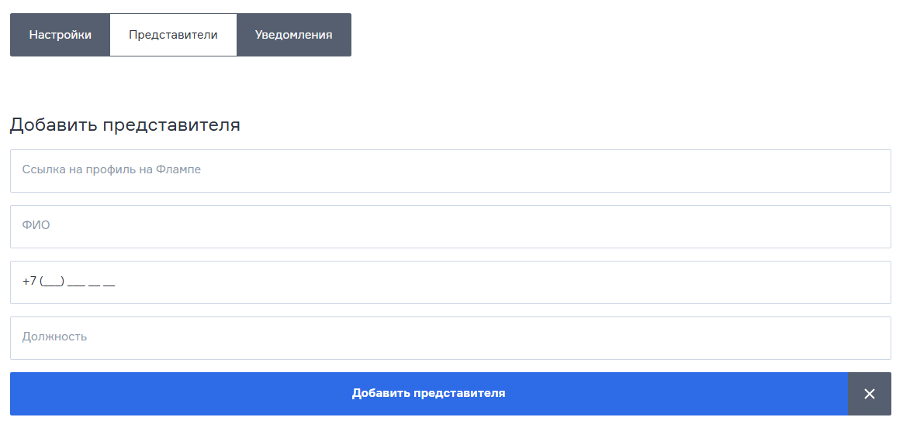
Task: Go to the Уведомления tab
Action: click(294, 35)
